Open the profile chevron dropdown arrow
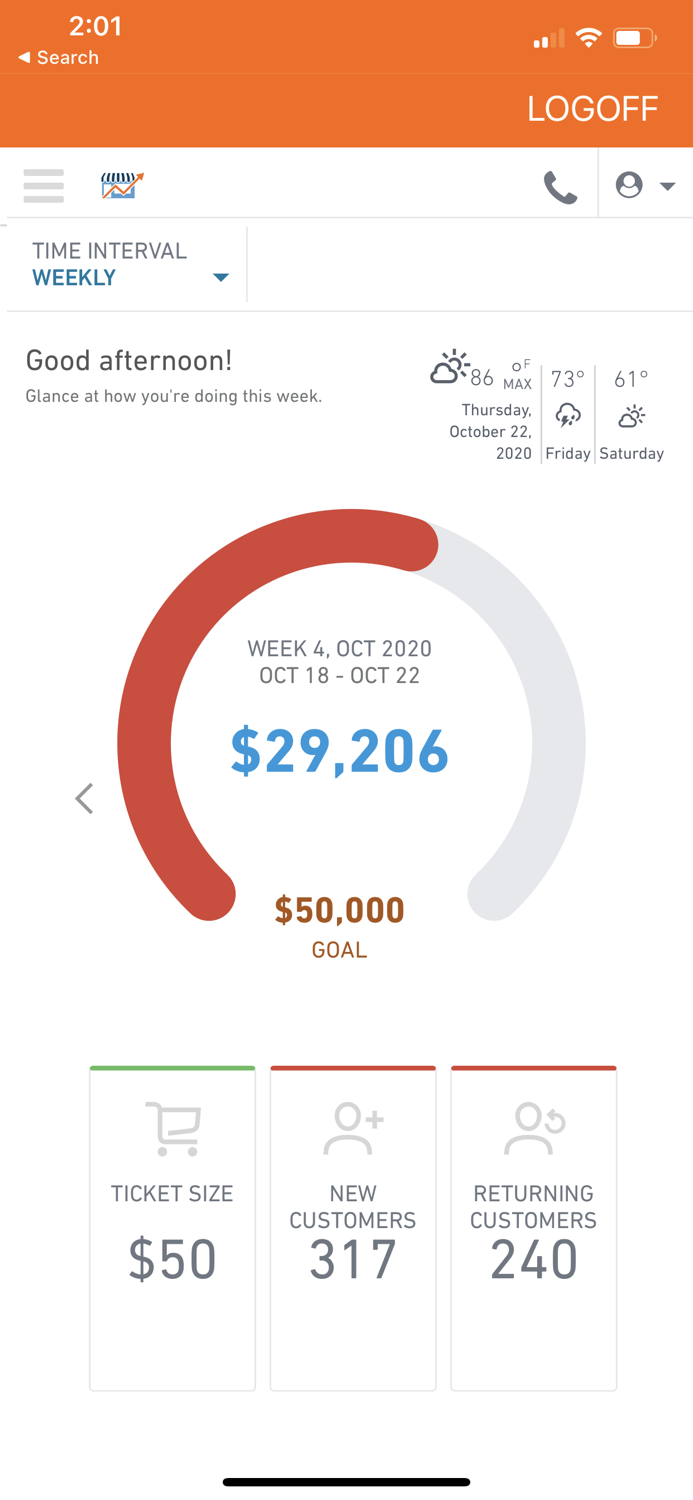The width and height of the screenshot is (693, 1500). [x=668, y=186]
